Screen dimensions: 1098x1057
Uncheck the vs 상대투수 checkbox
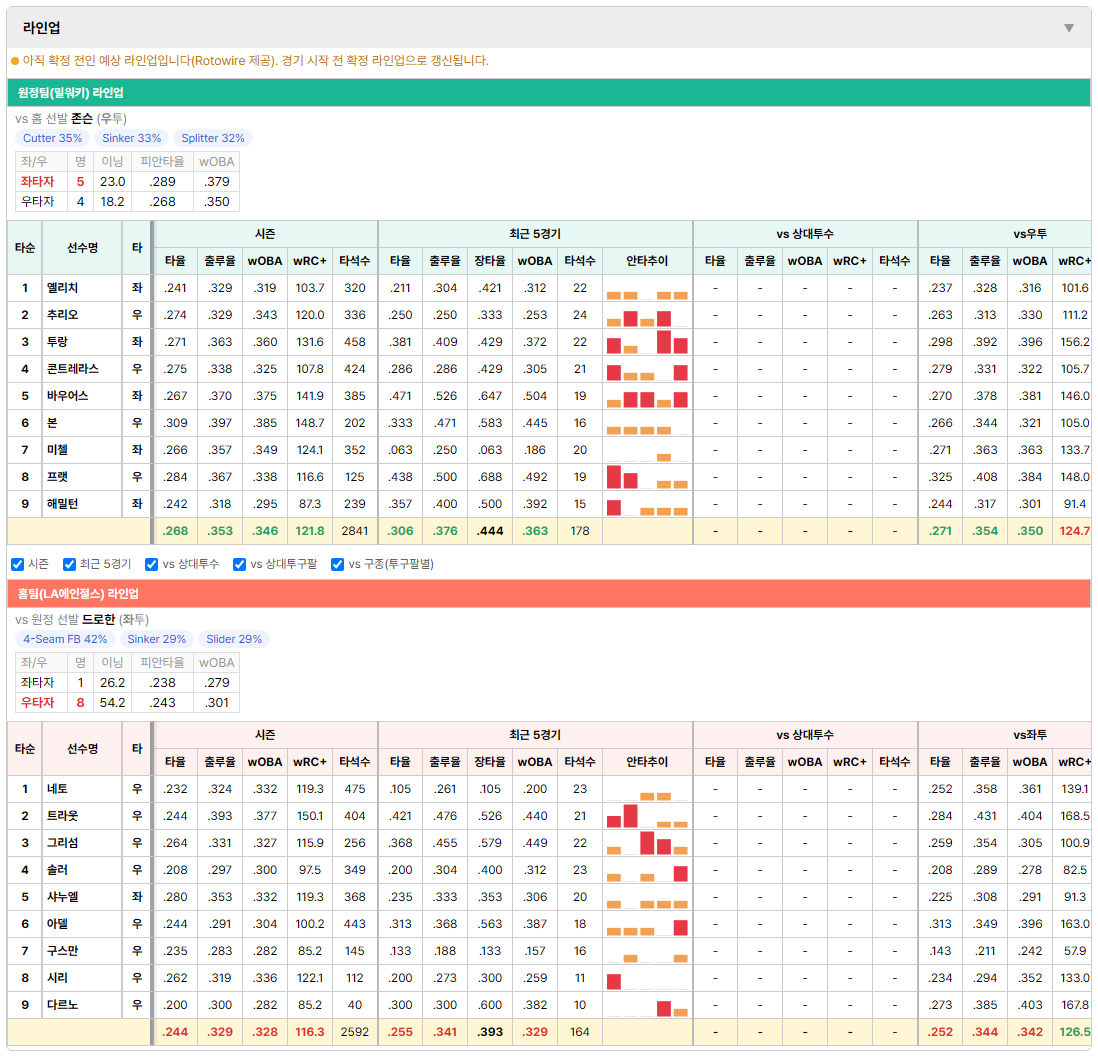tap(151, 565)
